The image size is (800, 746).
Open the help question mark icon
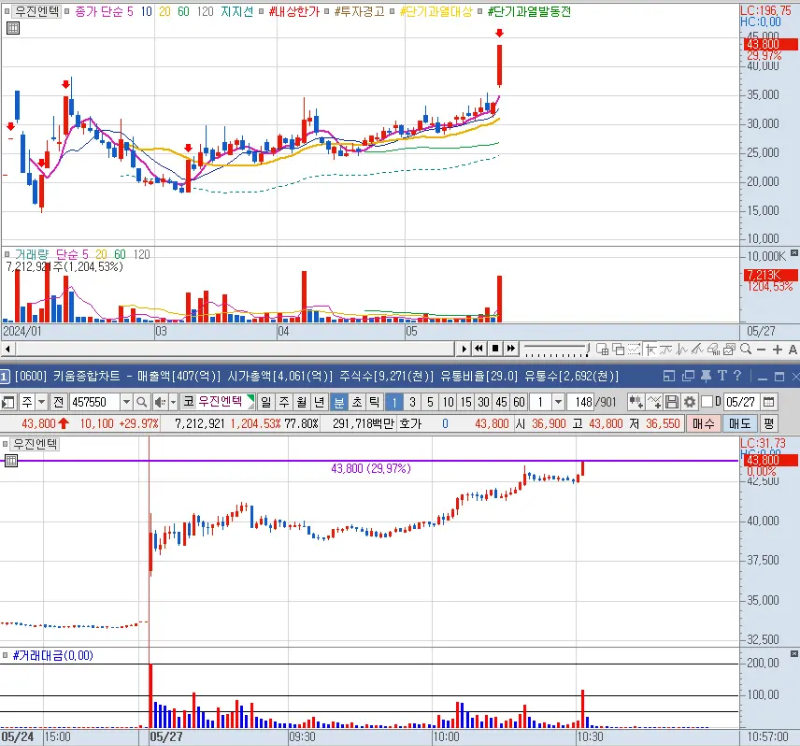737,376
